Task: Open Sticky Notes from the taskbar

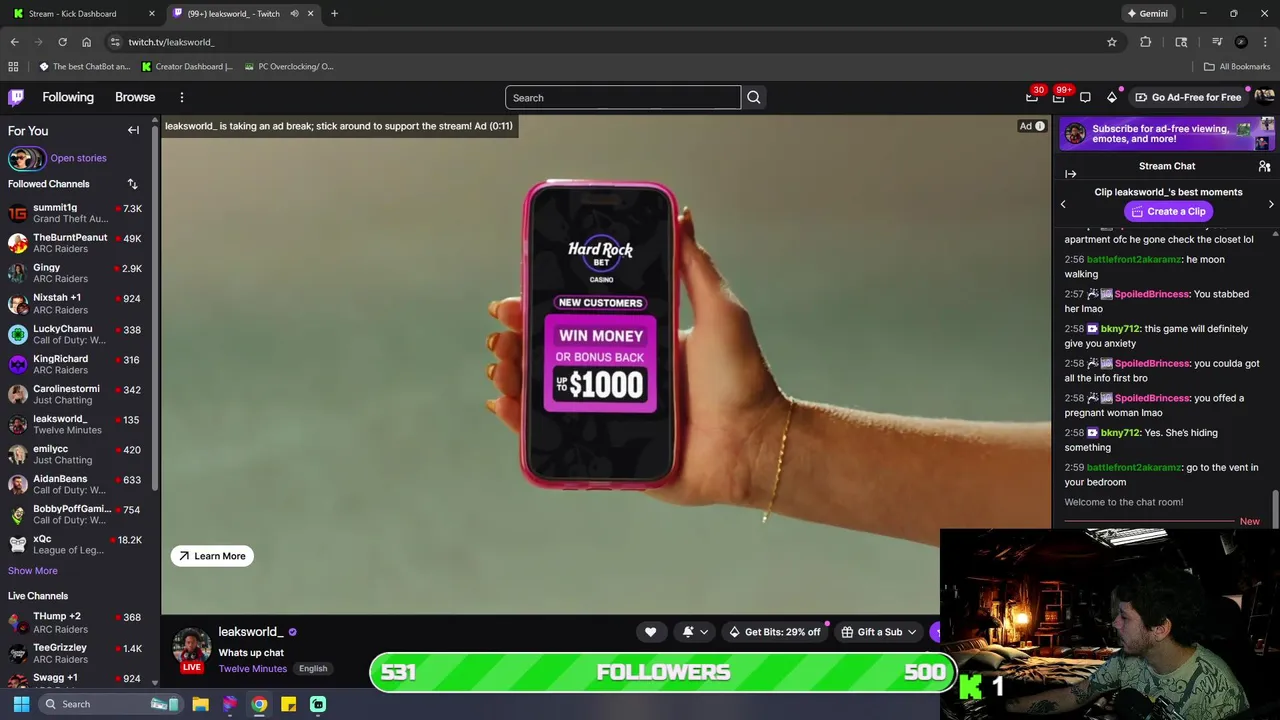Action: (x=288, y=704)
